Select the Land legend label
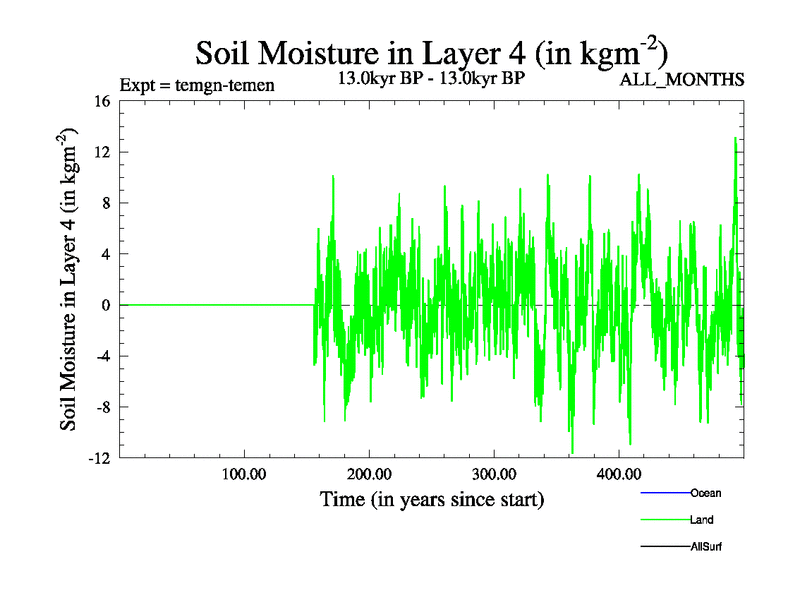 701,520
